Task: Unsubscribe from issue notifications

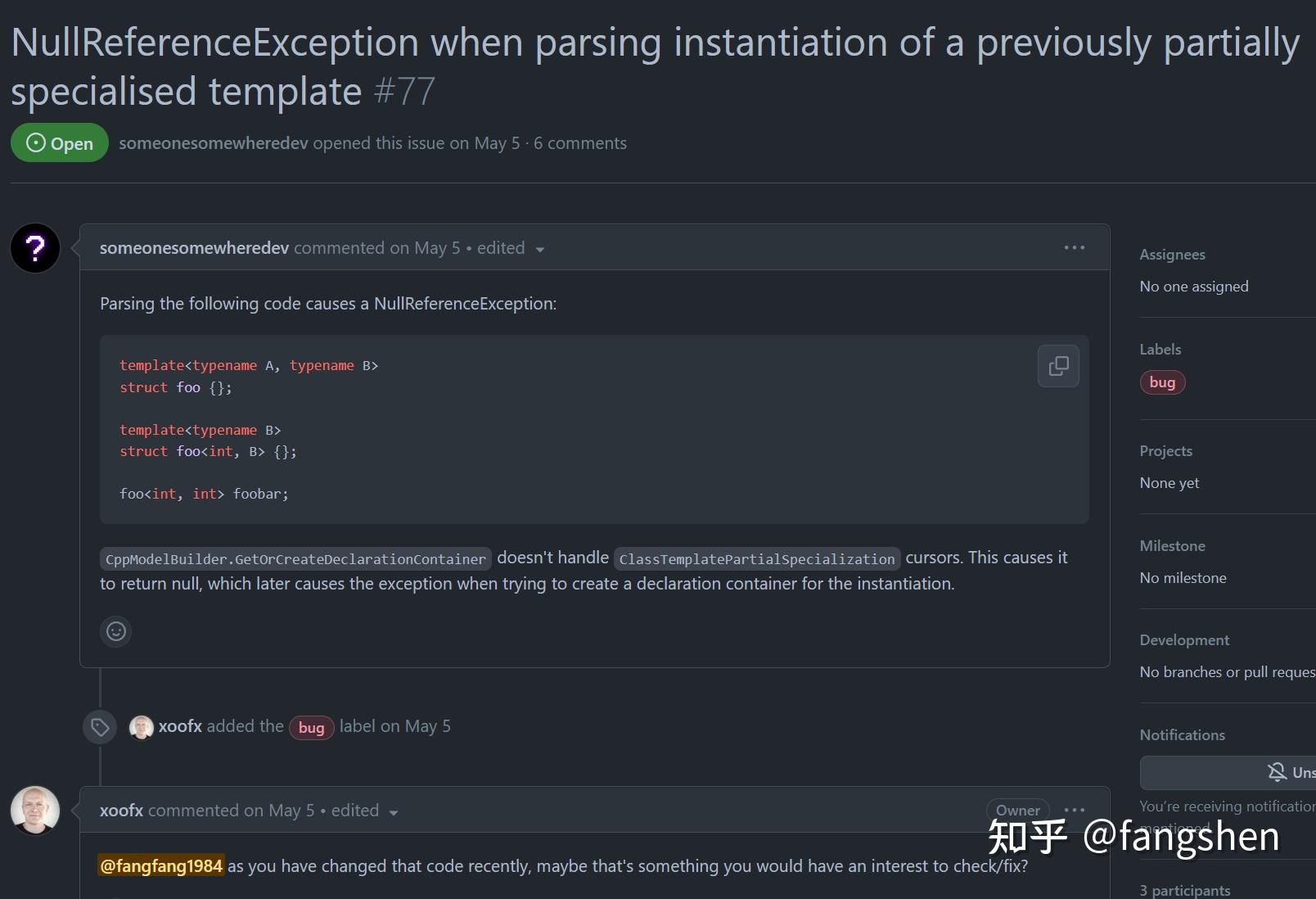Action: [x=1277, y=772]
